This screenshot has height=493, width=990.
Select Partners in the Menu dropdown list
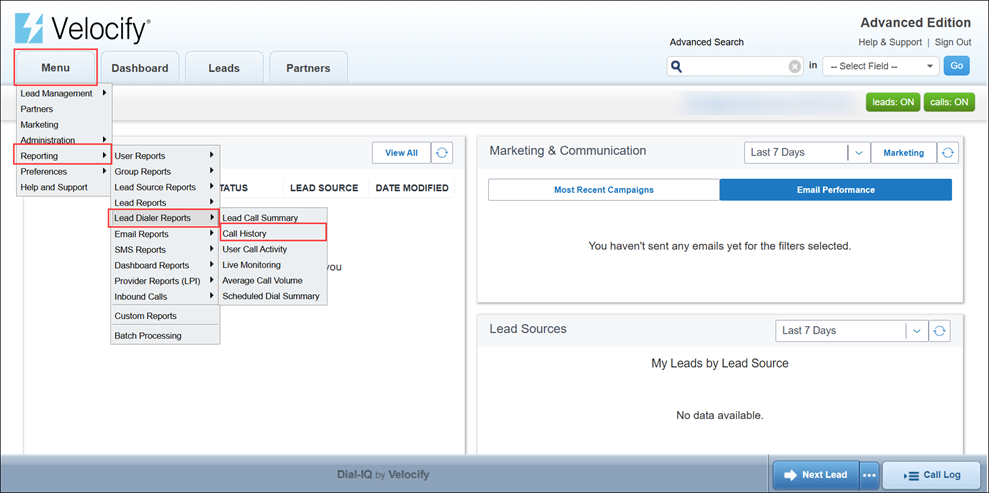(64, 109)
